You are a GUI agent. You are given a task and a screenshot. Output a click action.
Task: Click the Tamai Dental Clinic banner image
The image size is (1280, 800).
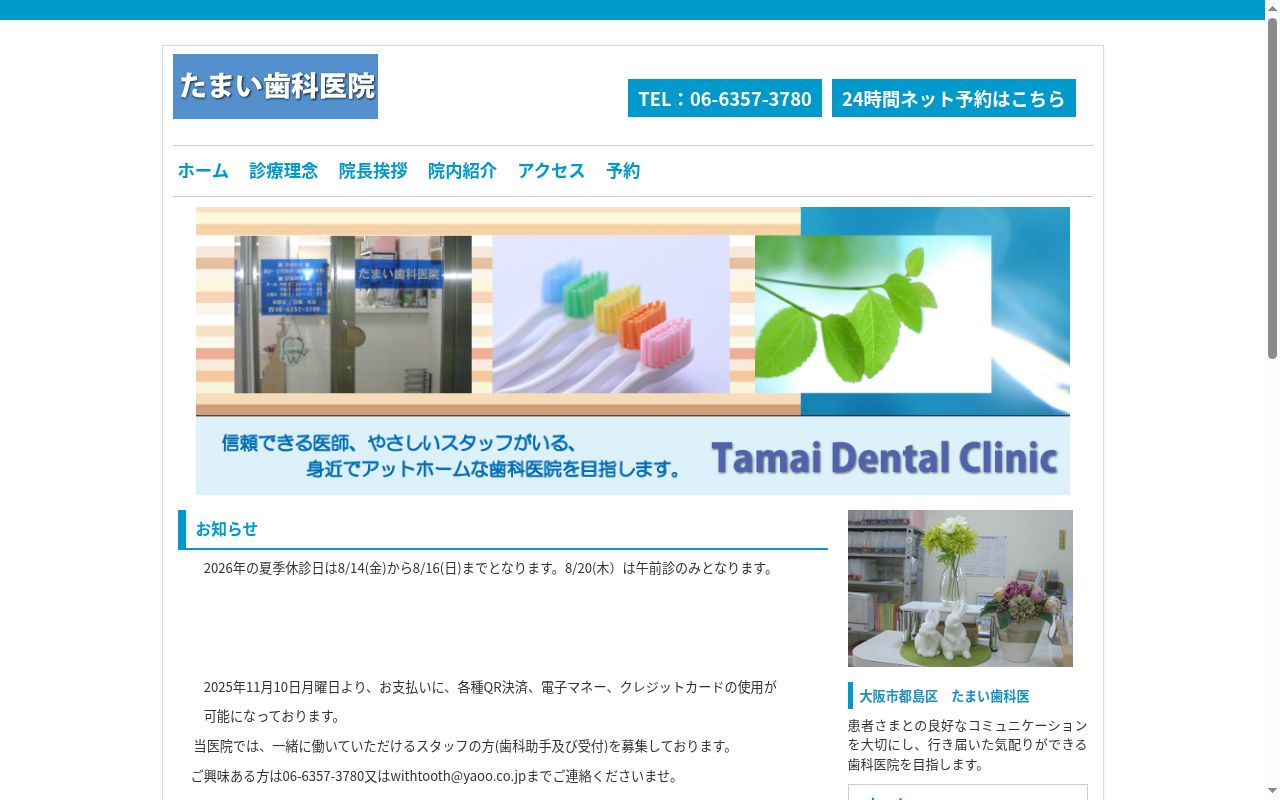pyautogui.click(x=633, y=351)
